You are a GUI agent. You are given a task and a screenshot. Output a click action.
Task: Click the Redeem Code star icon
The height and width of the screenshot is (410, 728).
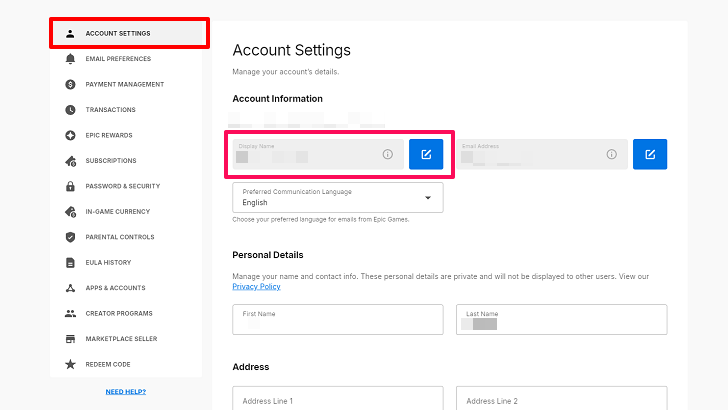point(70,364)
